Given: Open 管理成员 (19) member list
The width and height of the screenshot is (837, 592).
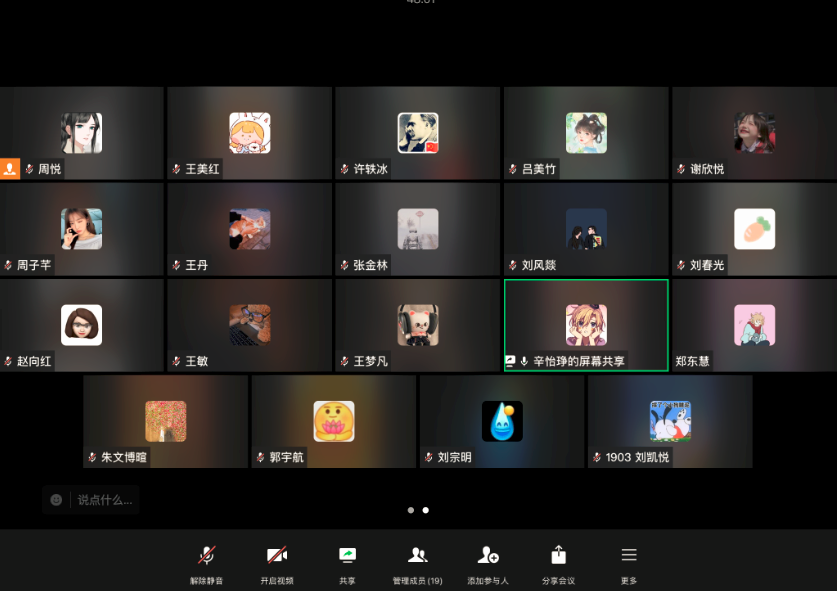Looking at the screenshot, I should click(418, 556).
